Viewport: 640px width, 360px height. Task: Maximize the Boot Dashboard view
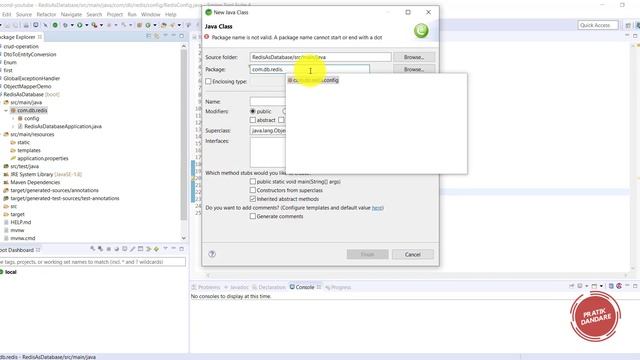point(182,249)
